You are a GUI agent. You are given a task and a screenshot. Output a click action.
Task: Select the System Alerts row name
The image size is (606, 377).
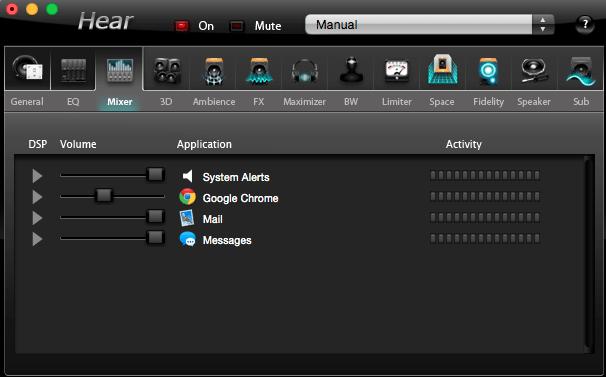236,177
